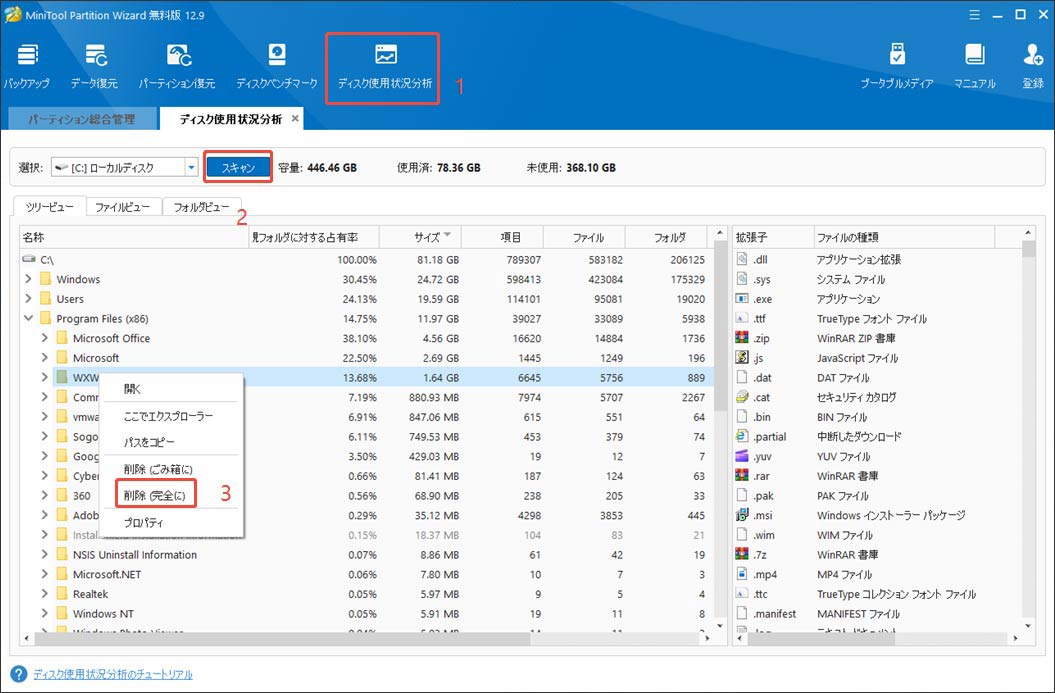Open the データ復元 data recovery tool
Viewport: 1055px width, 693px height.
coord(94,66)
